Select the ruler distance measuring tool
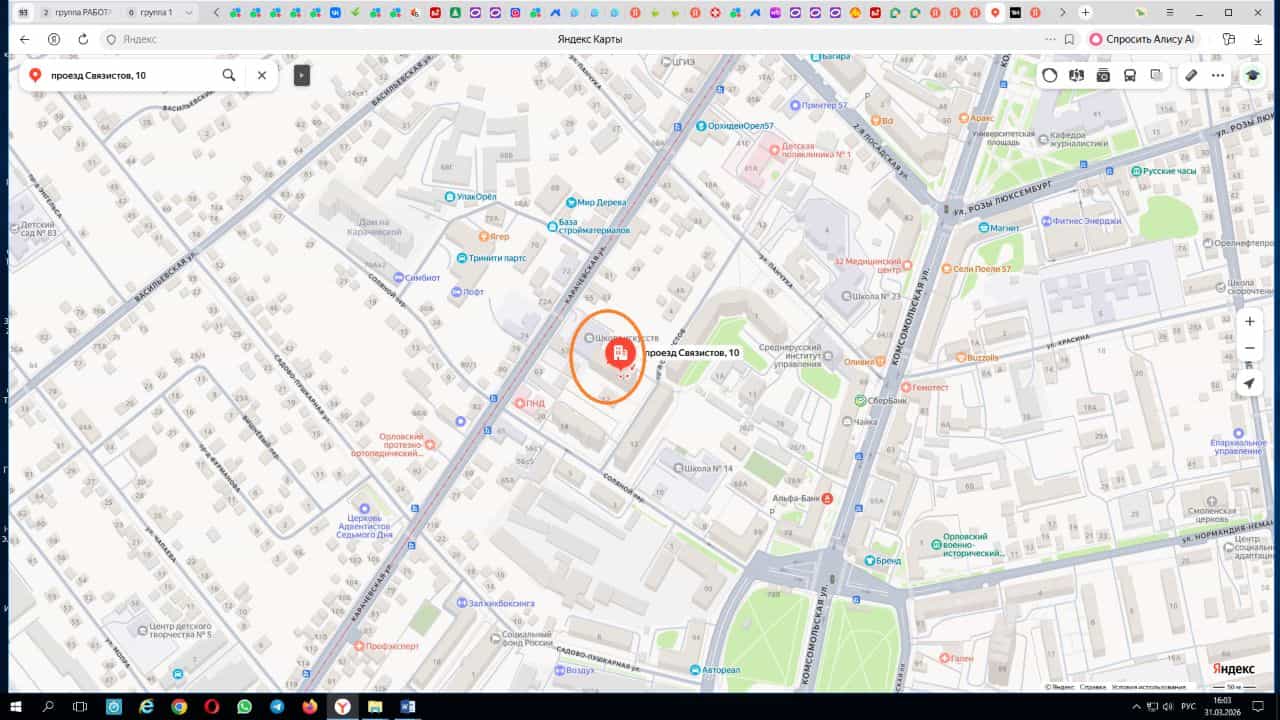 [x=1191, y=75]
